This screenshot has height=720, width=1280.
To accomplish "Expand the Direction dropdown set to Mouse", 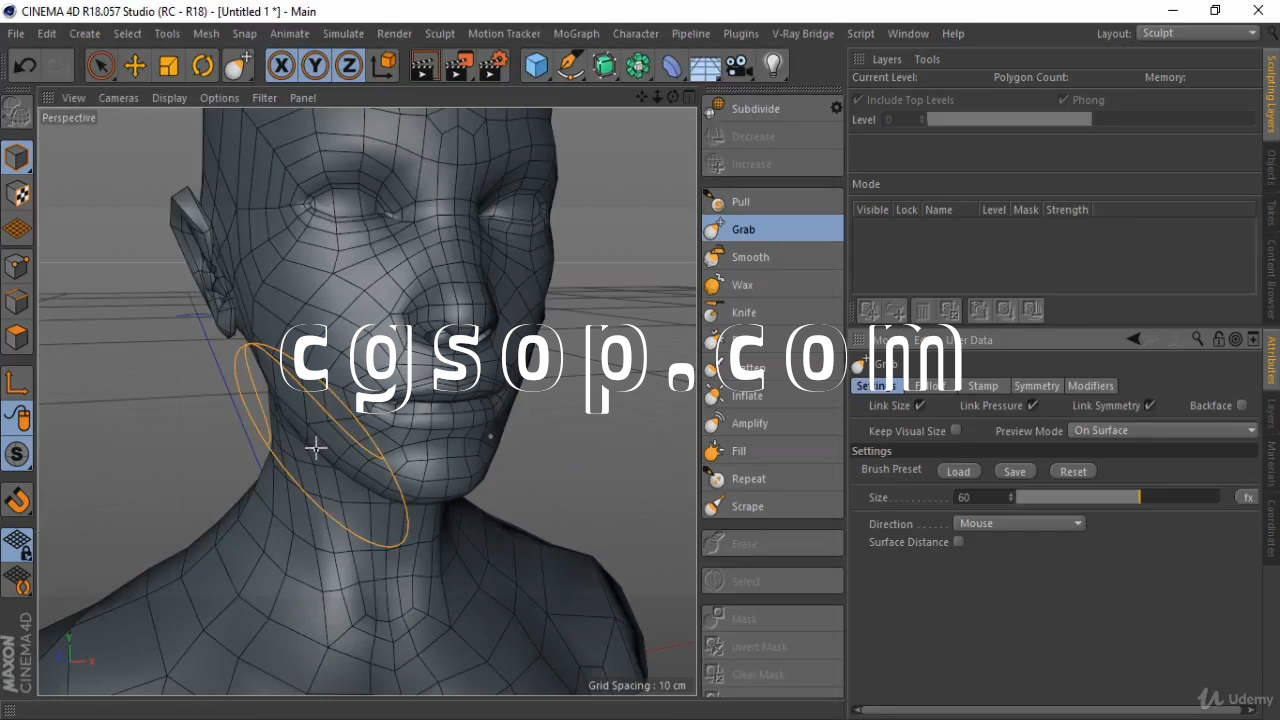I will (1019, 524).
